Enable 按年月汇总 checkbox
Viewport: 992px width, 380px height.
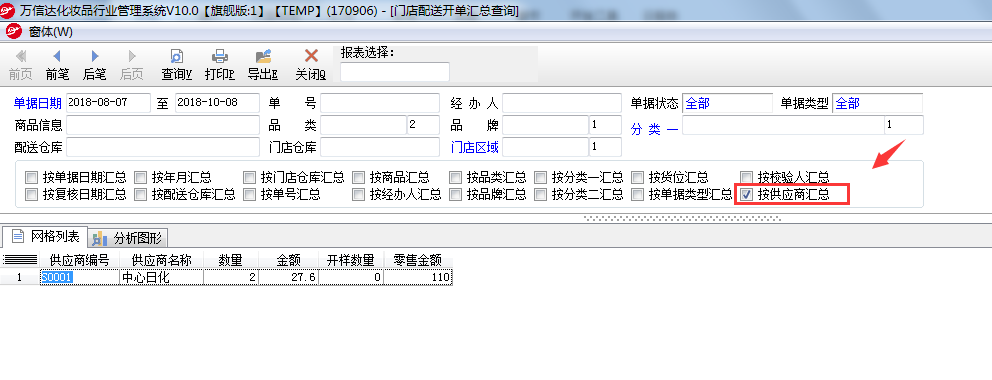pyautogui.click(x=140, y=177)
